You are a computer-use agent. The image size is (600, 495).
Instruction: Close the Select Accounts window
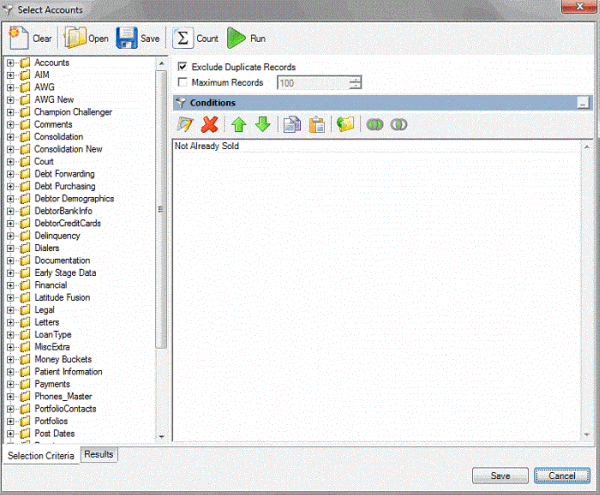pos(579,7)
